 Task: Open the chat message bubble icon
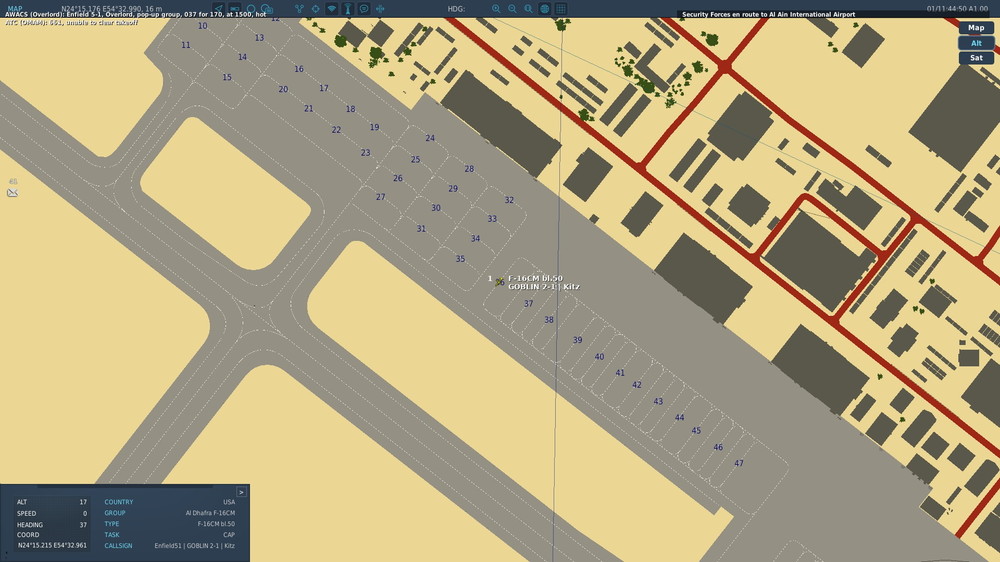(364, 9)
